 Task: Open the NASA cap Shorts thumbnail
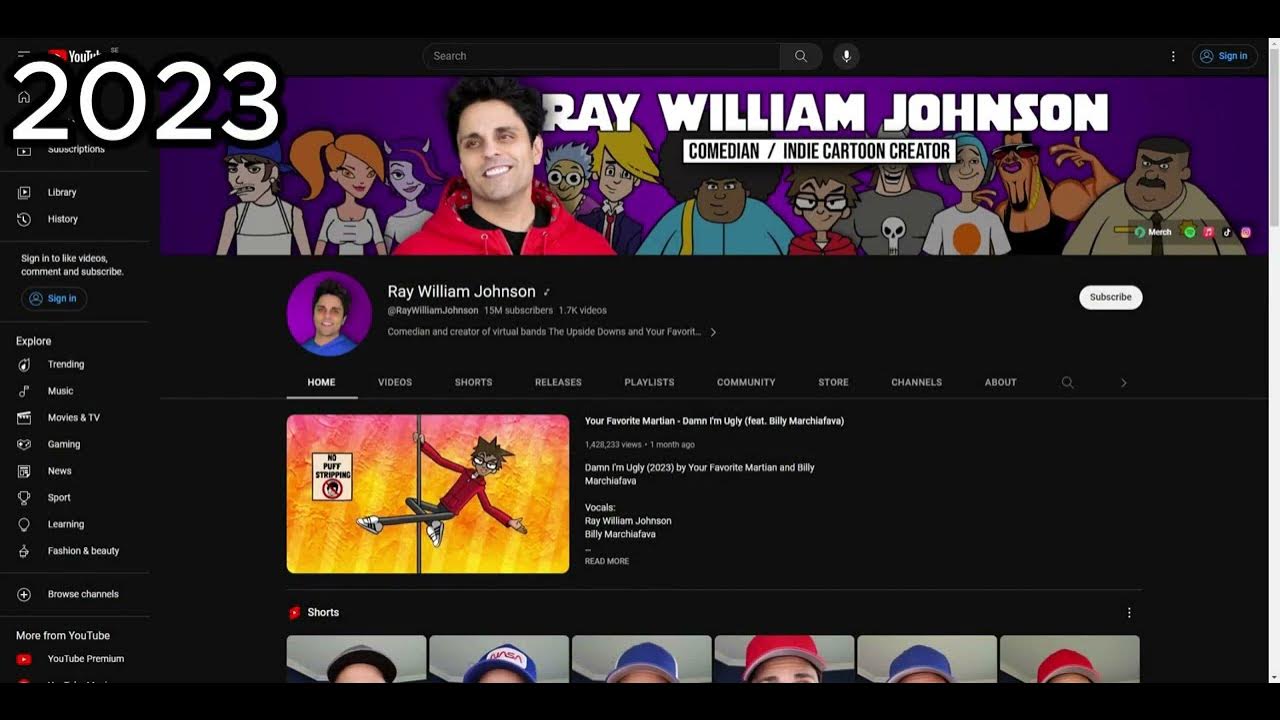tap(499, 659)
